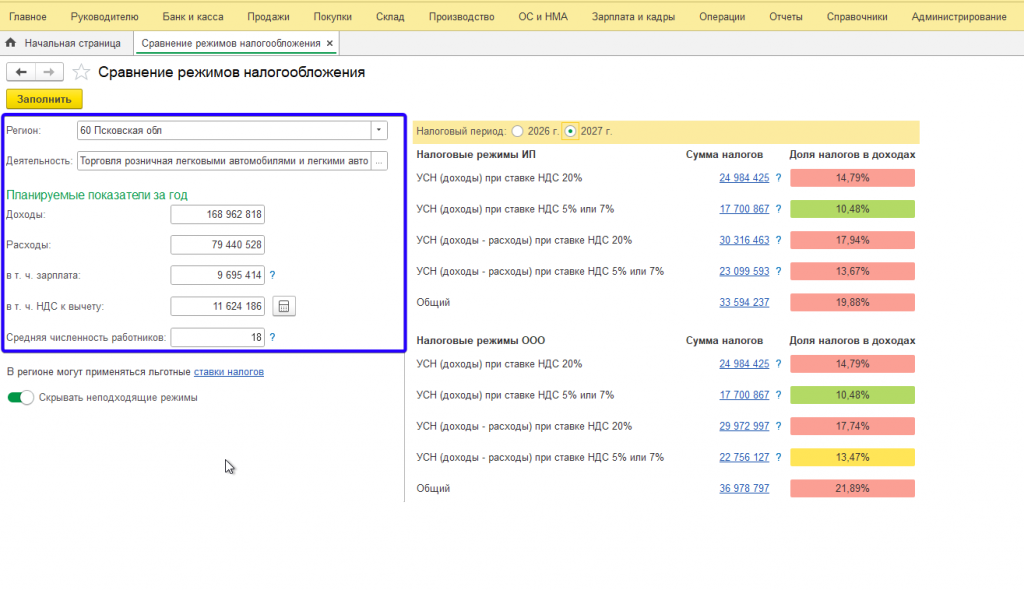Show help for в т. ч. зарплата field
Viewport: 1024px width, 590px height.
(272, 275)
